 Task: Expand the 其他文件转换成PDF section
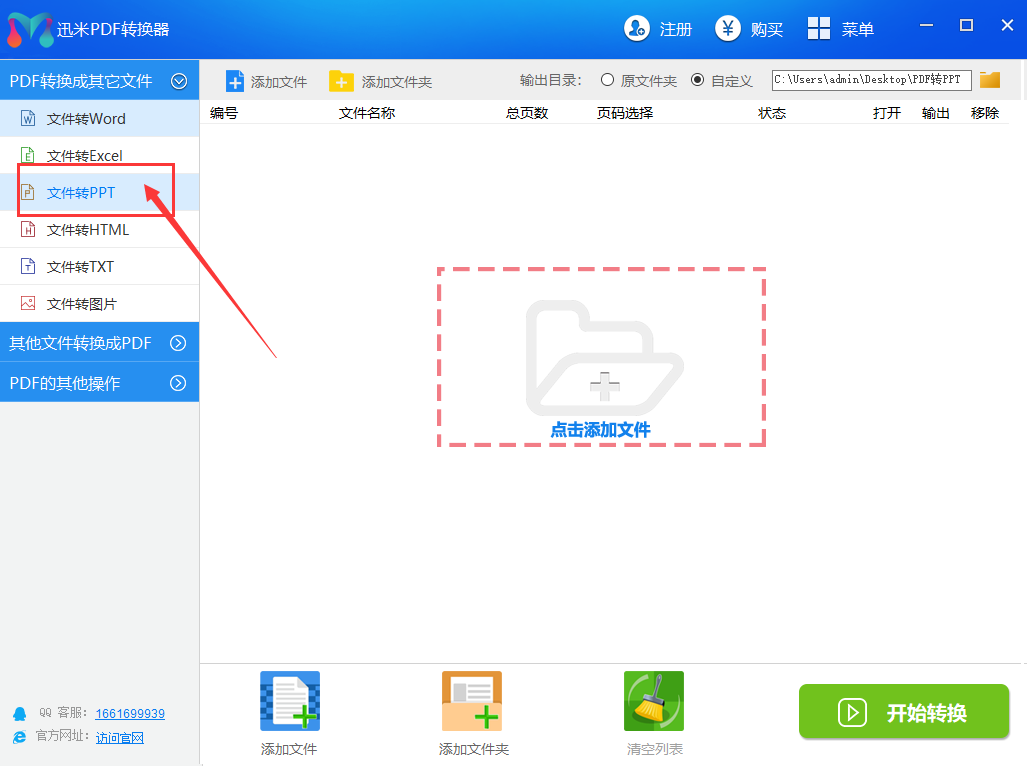(x=179, y=343)
